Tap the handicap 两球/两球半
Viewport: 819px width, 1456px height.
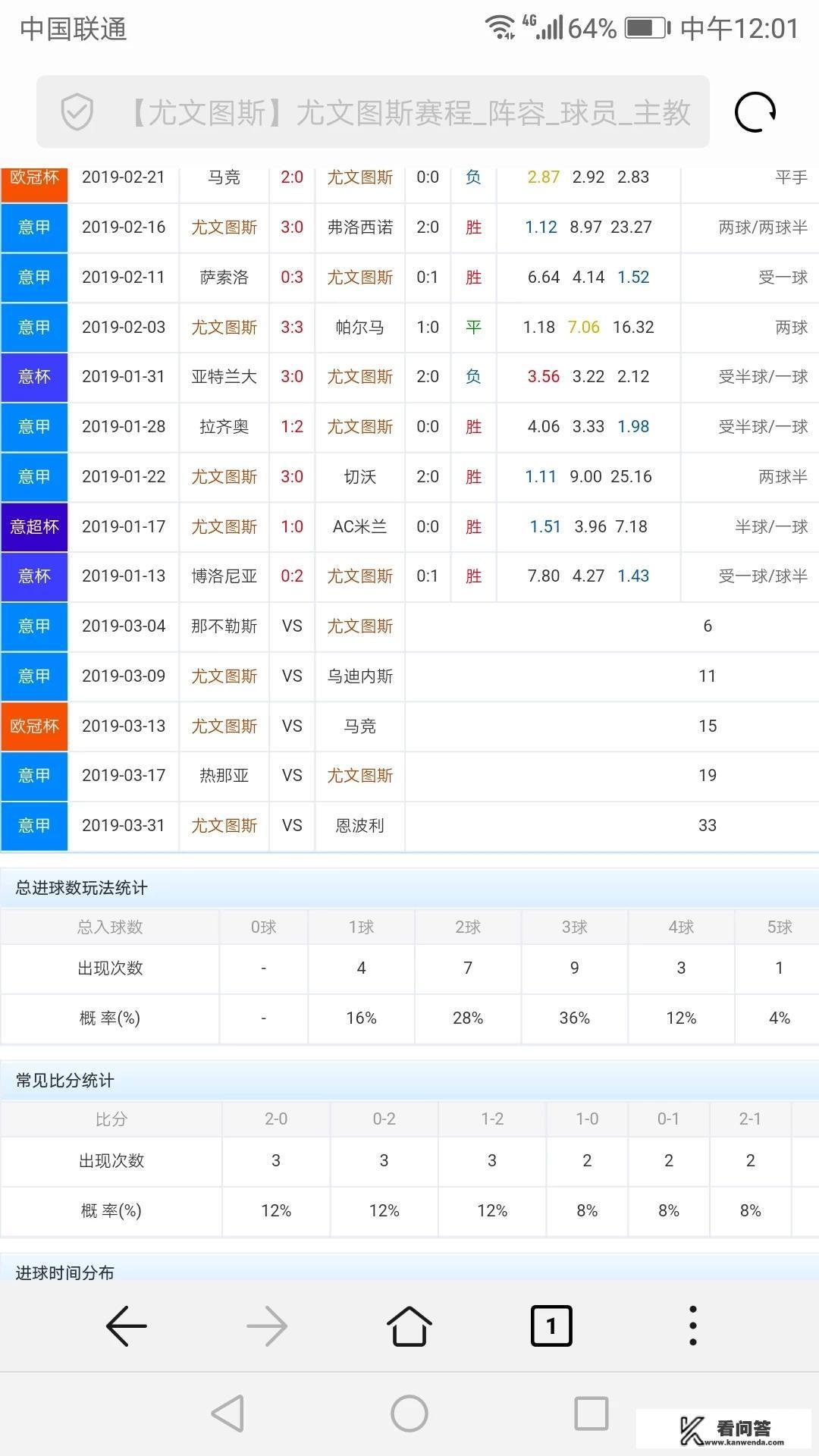click(x=763, y=227)
